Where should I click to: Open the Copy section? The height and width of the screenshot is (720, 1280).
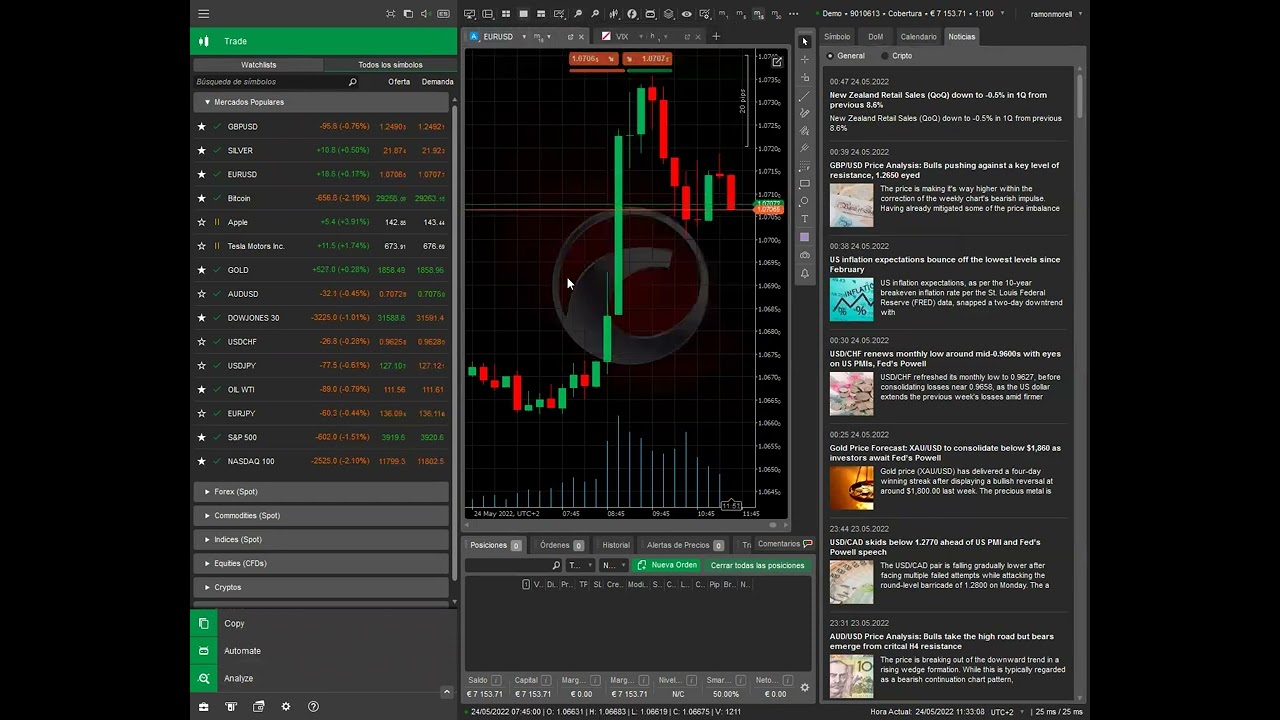tap(321, 623)
